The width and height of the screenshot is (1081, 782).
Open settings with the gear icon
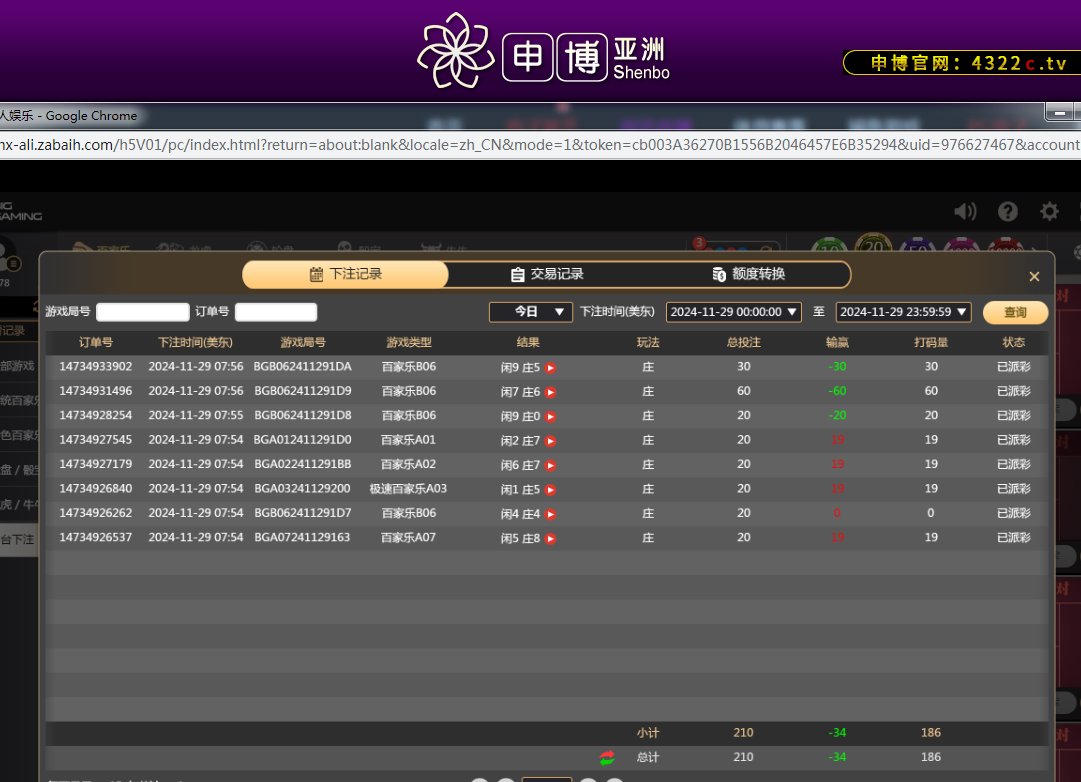[x=1049, y=211]
